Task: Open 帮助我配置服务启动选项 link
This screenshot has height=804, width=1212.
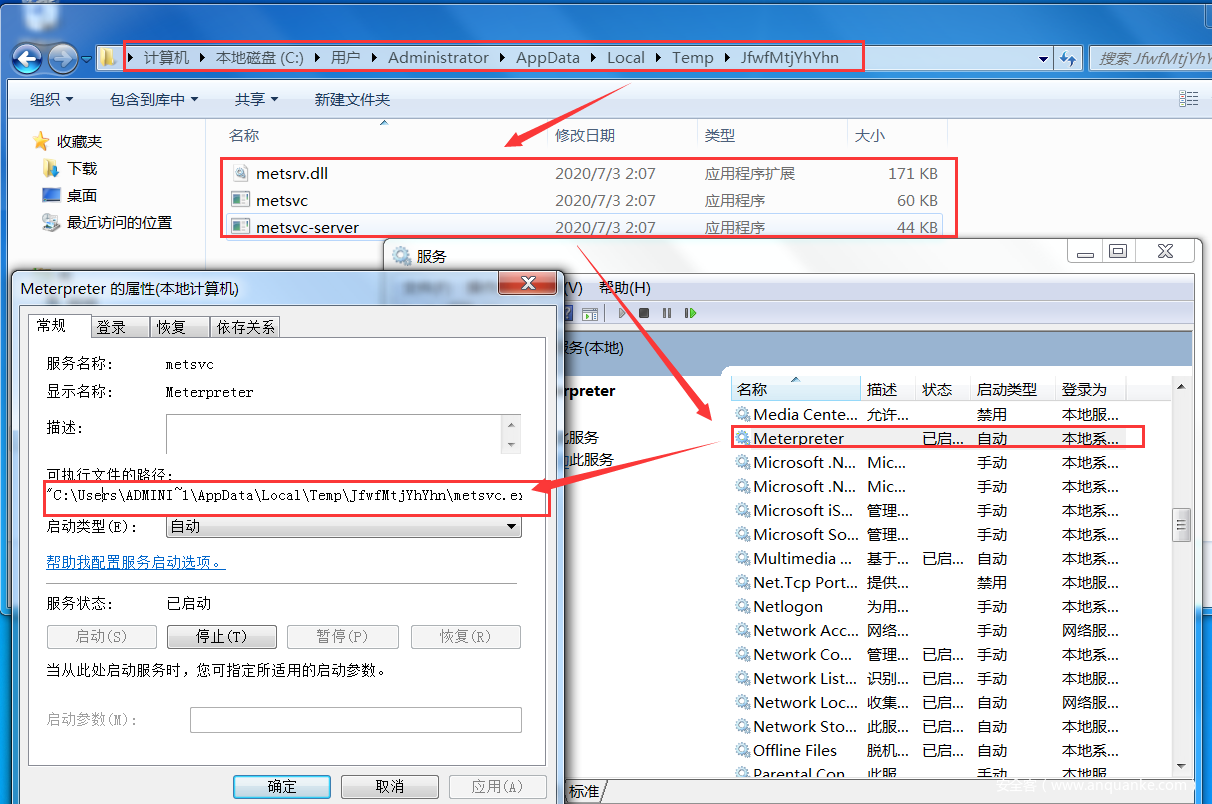Action: tap(136, 562)
